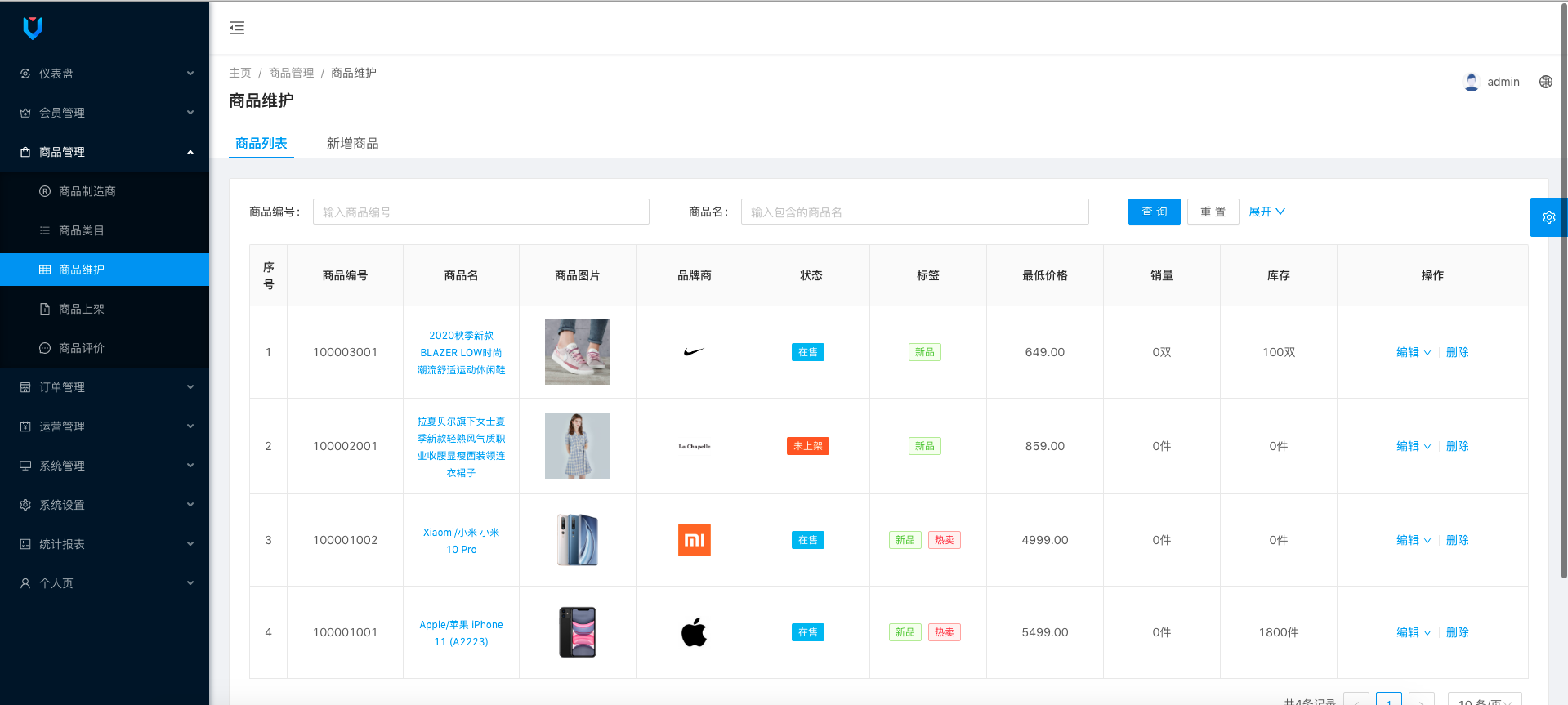
Task: Open the La Chapelle dress product image
Action: tap(578, 446)
